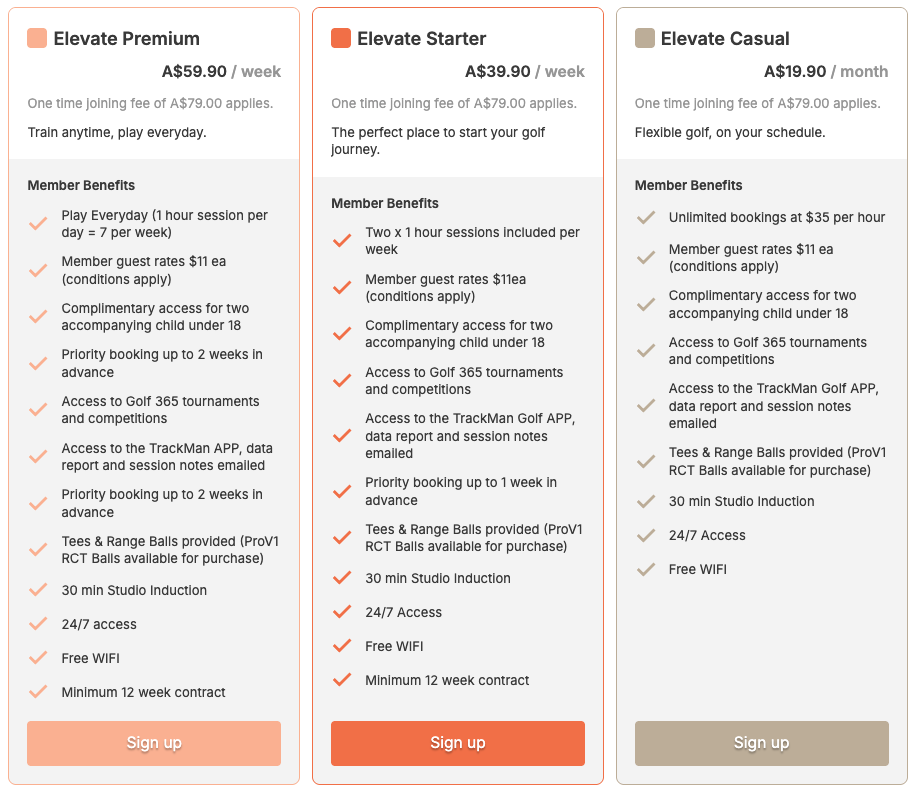Click Casual's 24/7 Access checkmark
Image resolution: width=918 pixels, height=794 pixels.
click(646, 535)
